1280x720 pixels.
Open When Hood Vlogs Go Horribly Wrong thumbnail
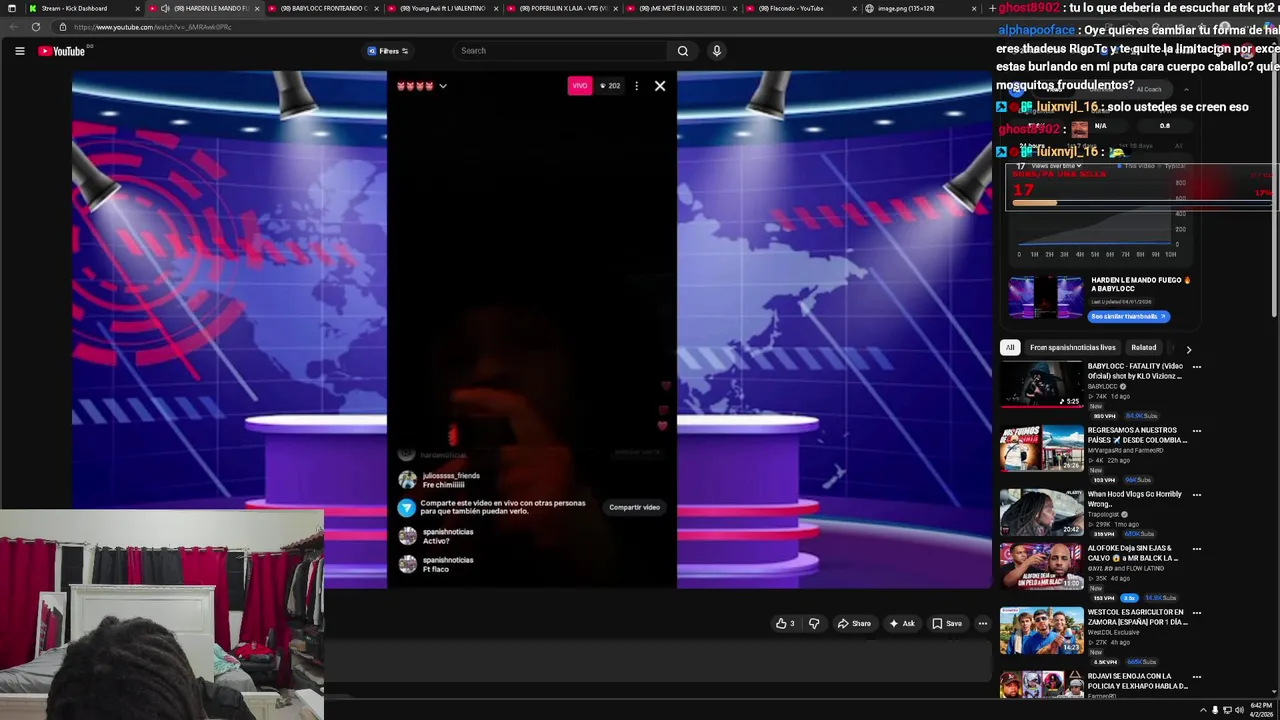click(1041, 512)
